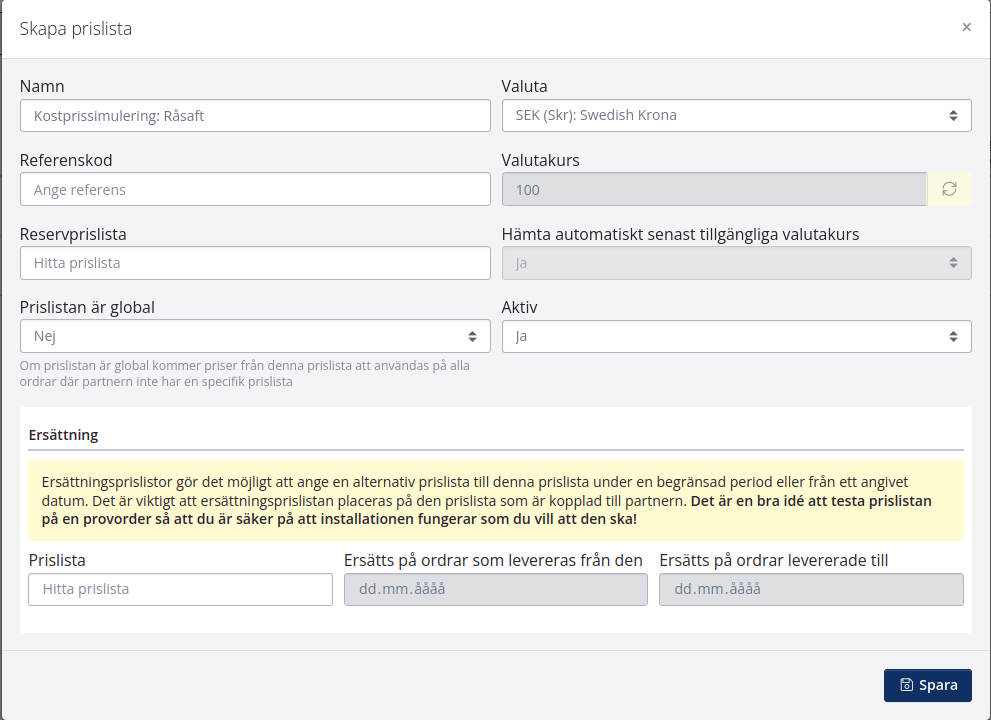Image resolution: width=991 pixels, height=720 pixels.
Task: Select the 'levererade till' date field
Action: tap(811, 589)
